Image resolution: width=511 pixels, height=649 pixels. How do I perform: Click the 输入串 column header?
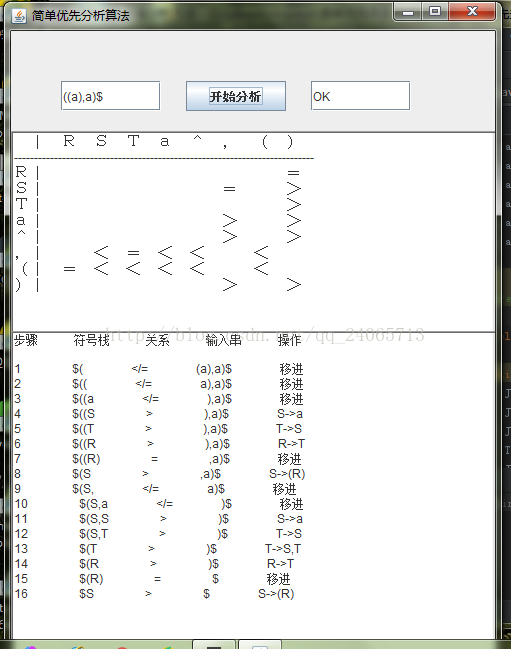(x=223, y=340)
